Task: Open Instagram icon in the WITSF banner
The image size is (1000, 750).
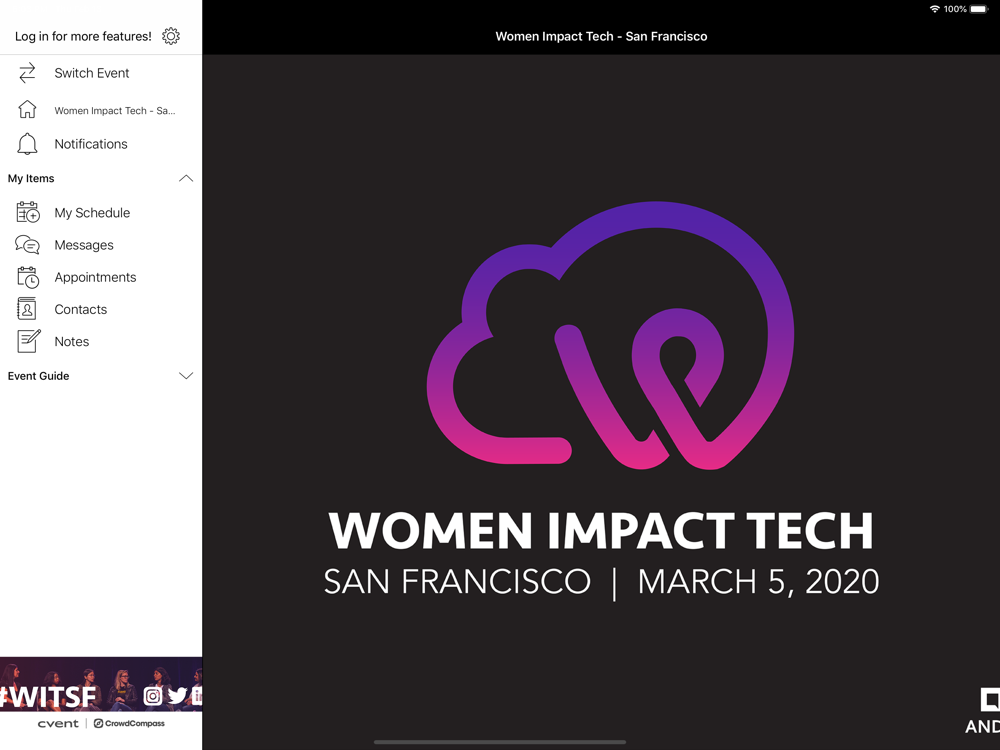Action: (152, 696)
